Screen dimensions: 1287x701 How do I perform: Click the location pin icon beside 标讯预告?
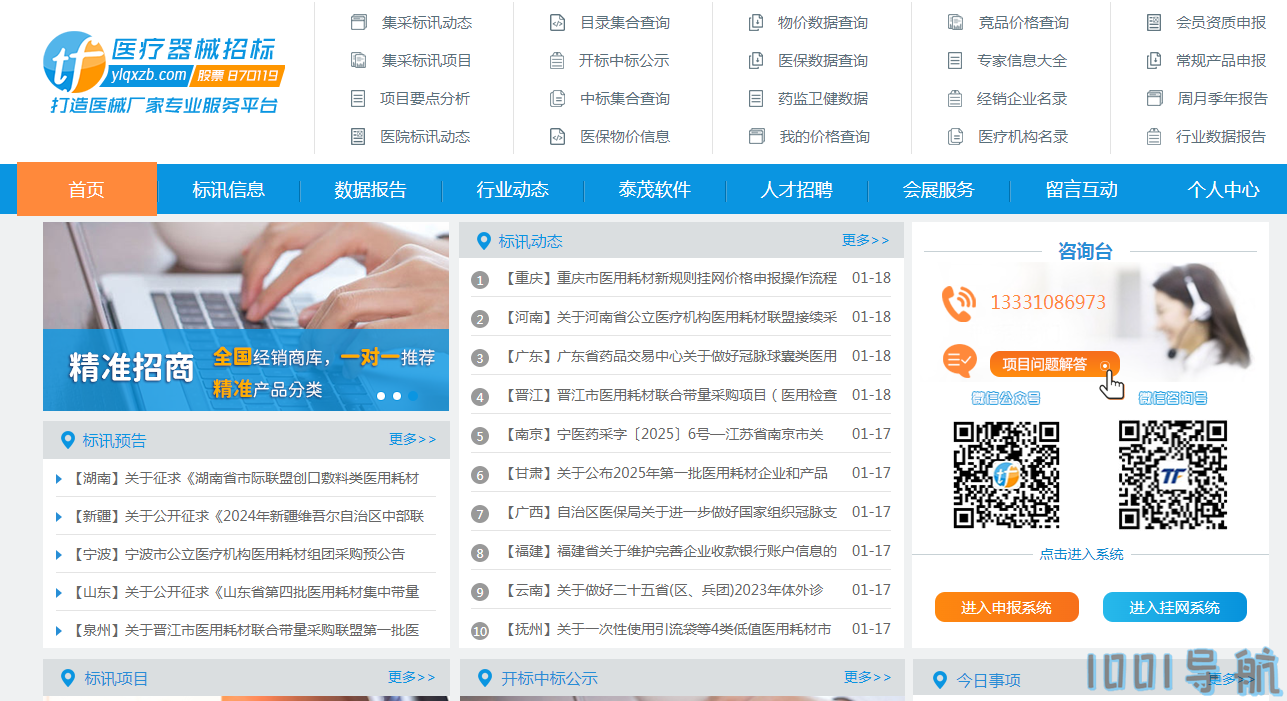pos(68,440)
